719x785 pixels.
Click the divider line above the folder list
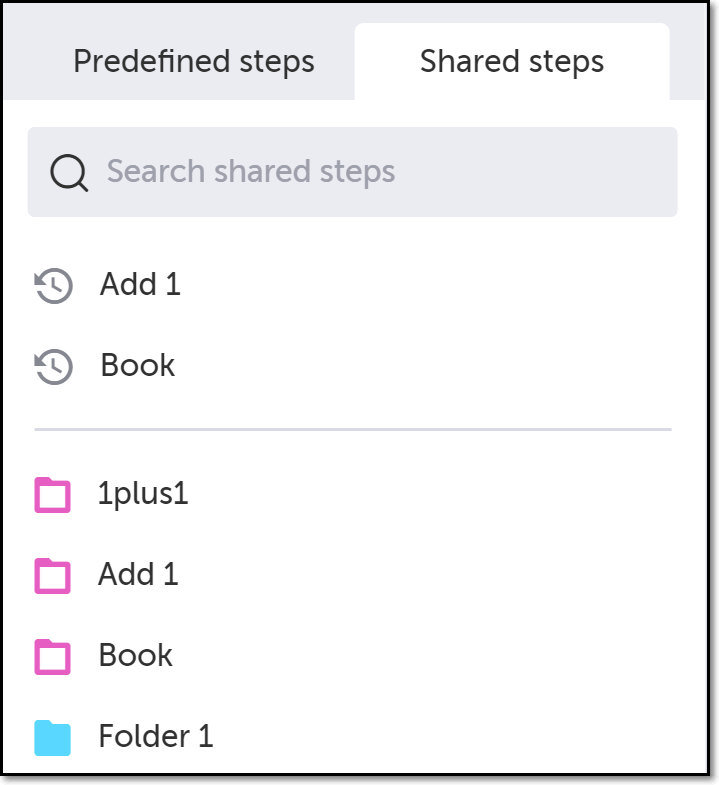352,430
